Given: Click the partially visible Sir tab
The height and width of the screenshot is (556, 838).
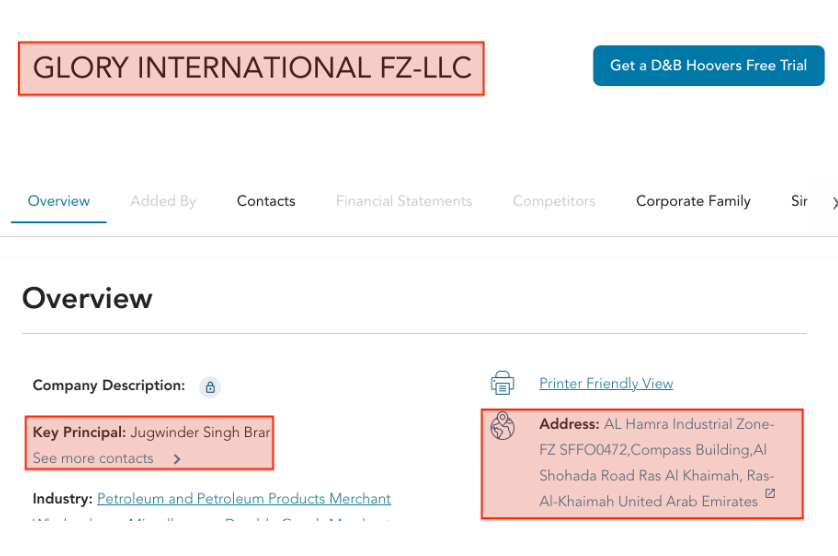Looking at the screenshot, I should (800, 201).
